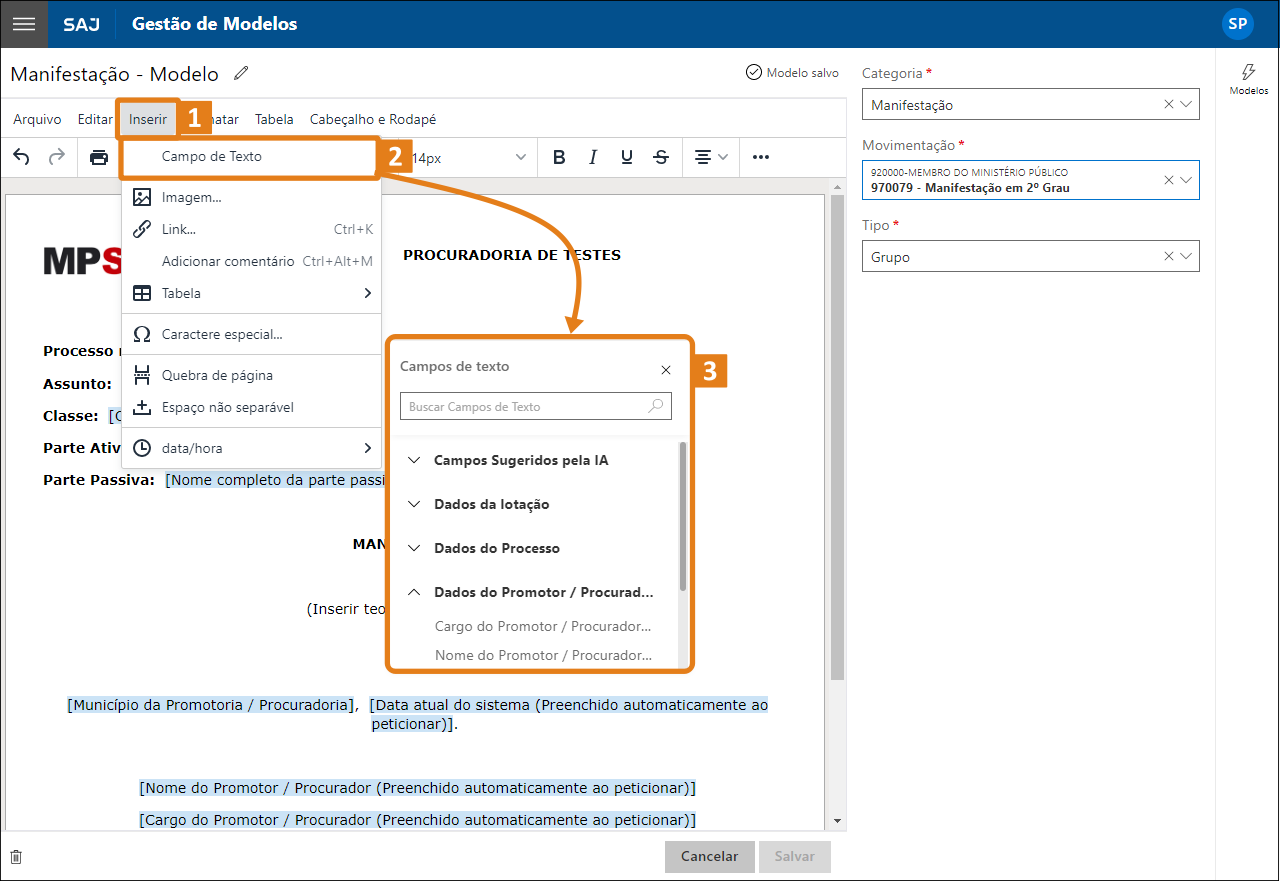
Task: Choose Quebra de página from Inserir menu
Action: tap(217, 375)
